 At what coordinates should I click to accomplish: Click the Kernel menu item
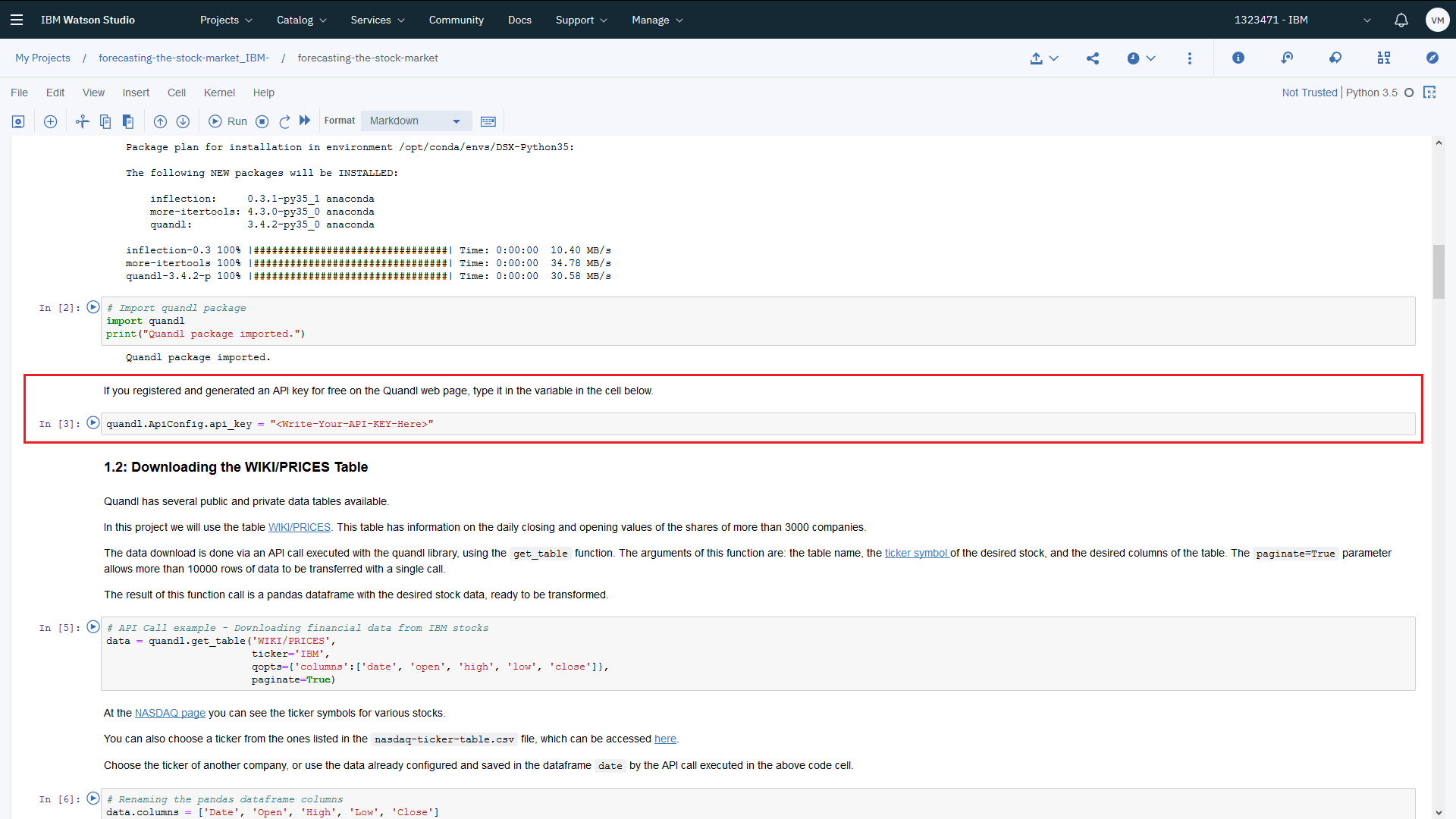coord(218,92)
